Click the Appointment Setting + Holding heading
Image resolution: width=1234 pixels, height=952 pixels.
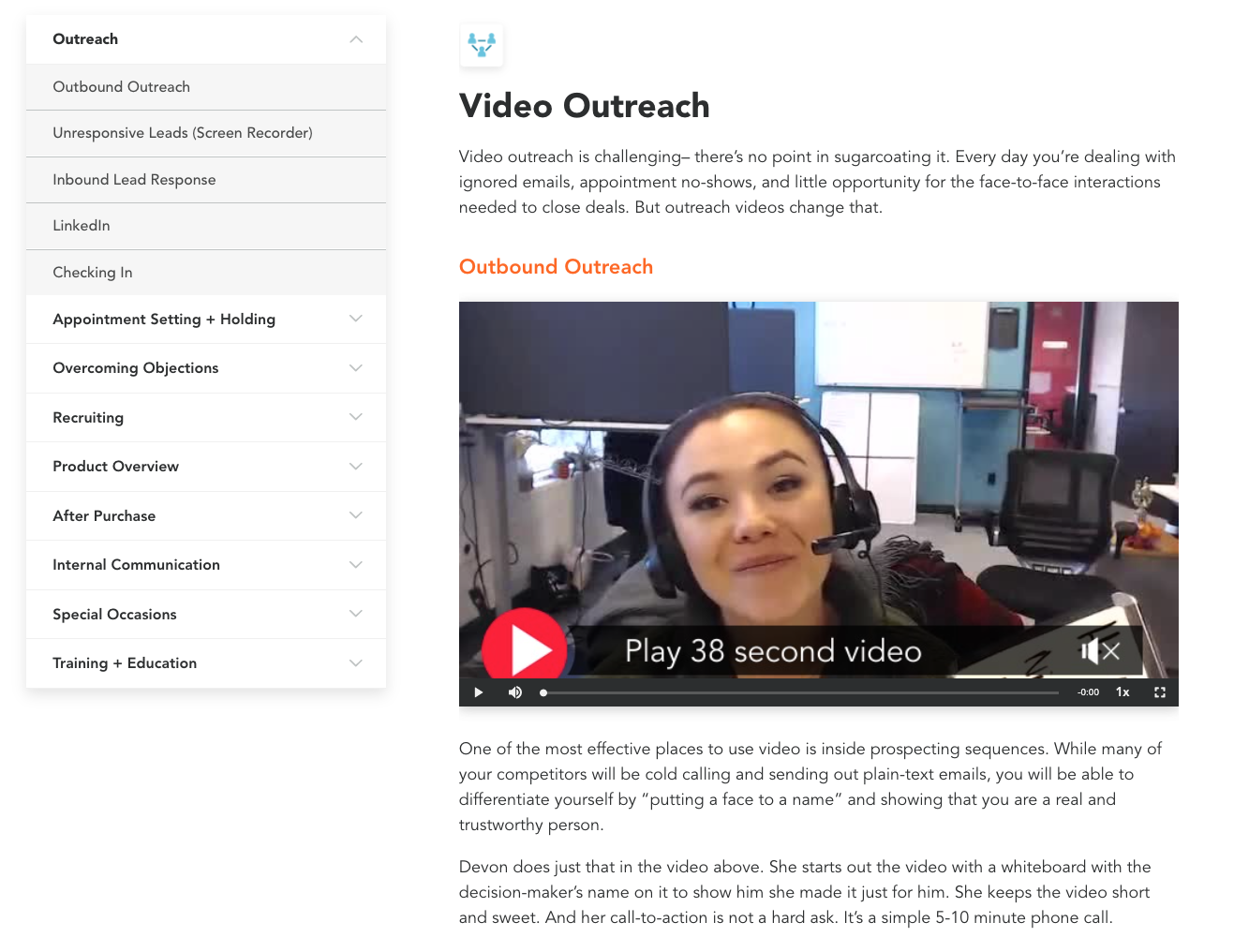(164, 320)
